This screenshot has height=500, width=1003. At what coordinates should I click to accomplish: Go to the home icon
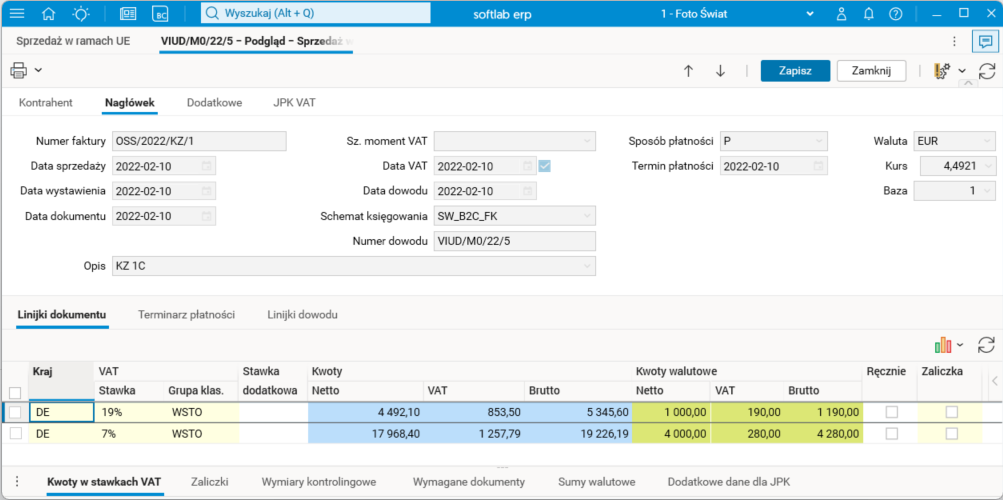point(49,13)
